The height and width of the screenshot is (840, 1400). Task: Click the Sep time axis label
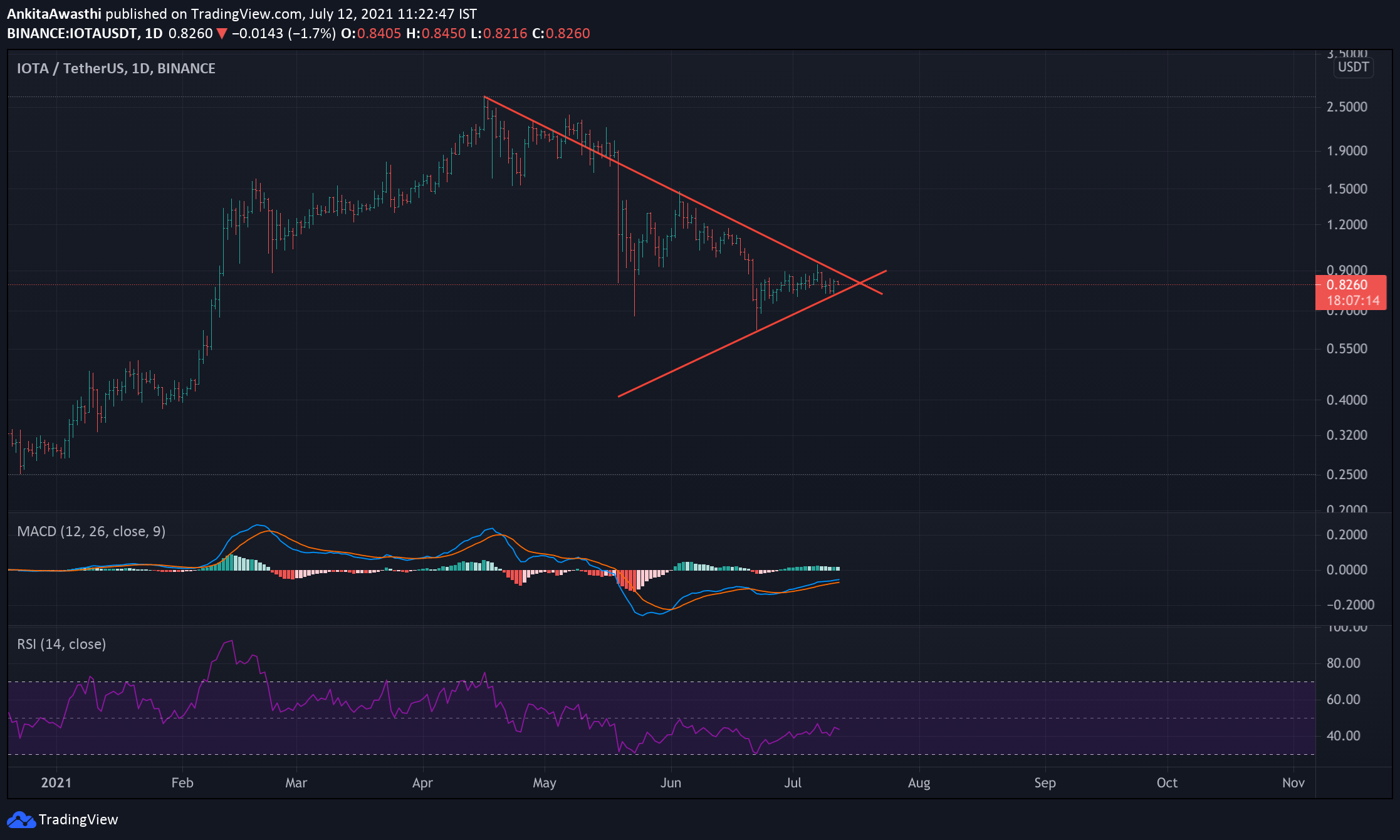[x=1045, y=782]
